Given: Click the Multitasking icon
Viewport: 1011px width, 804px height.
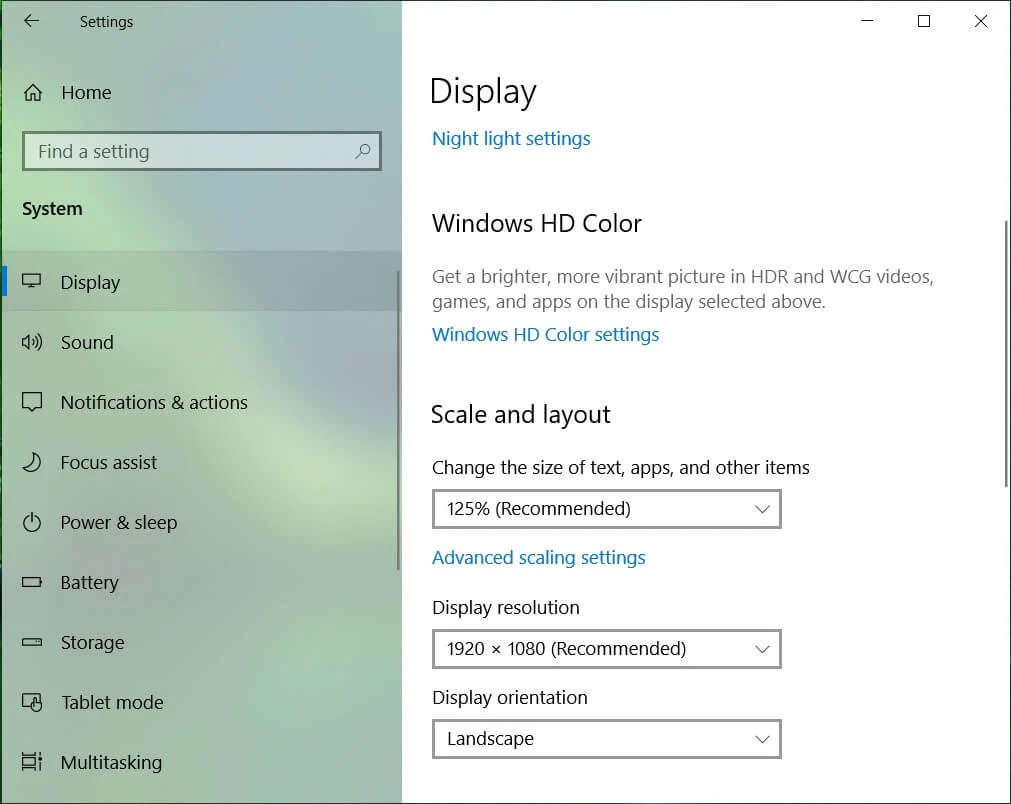Looking at the screenshot, I should coord(32,761).
